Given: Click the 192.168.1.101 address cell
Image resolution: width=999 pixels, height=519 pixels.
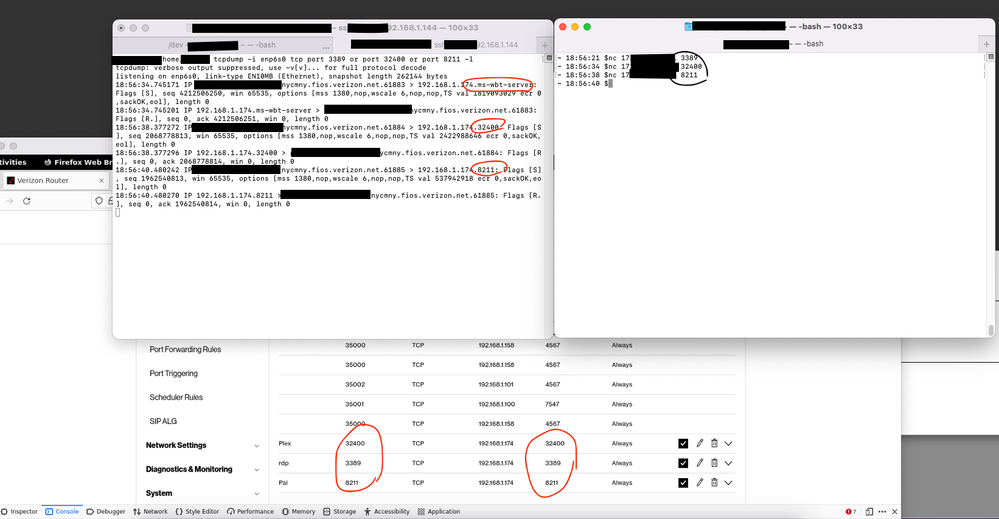Looking at the screenshot, I should click(x=496, y=385).
